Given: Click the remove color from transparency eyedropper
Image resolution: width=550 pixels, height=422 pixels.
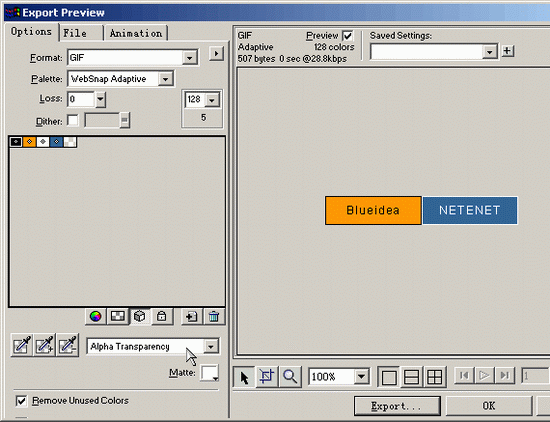Looking at the screenshot, I should point(68,345).
